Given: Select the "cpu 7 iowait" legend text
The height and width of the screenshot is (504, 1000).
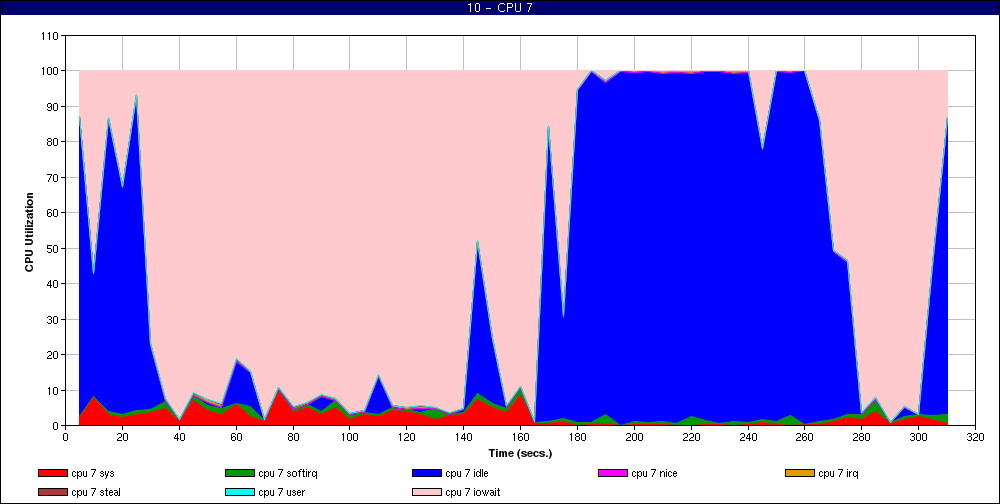Looking at the screenshot, I should (x=476, y=492).
